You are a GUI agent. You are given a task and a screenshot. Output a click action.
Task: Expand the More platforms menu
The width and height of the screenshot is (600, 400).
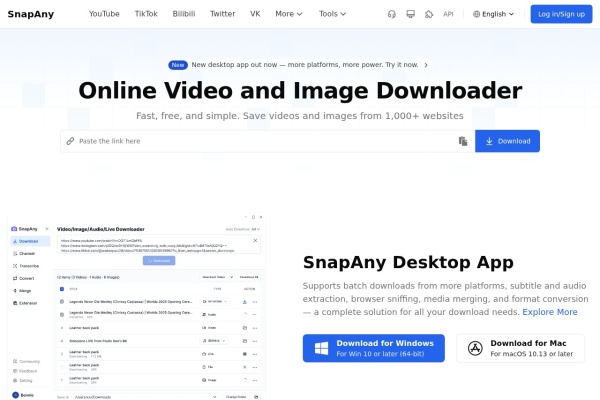point(289,14)
